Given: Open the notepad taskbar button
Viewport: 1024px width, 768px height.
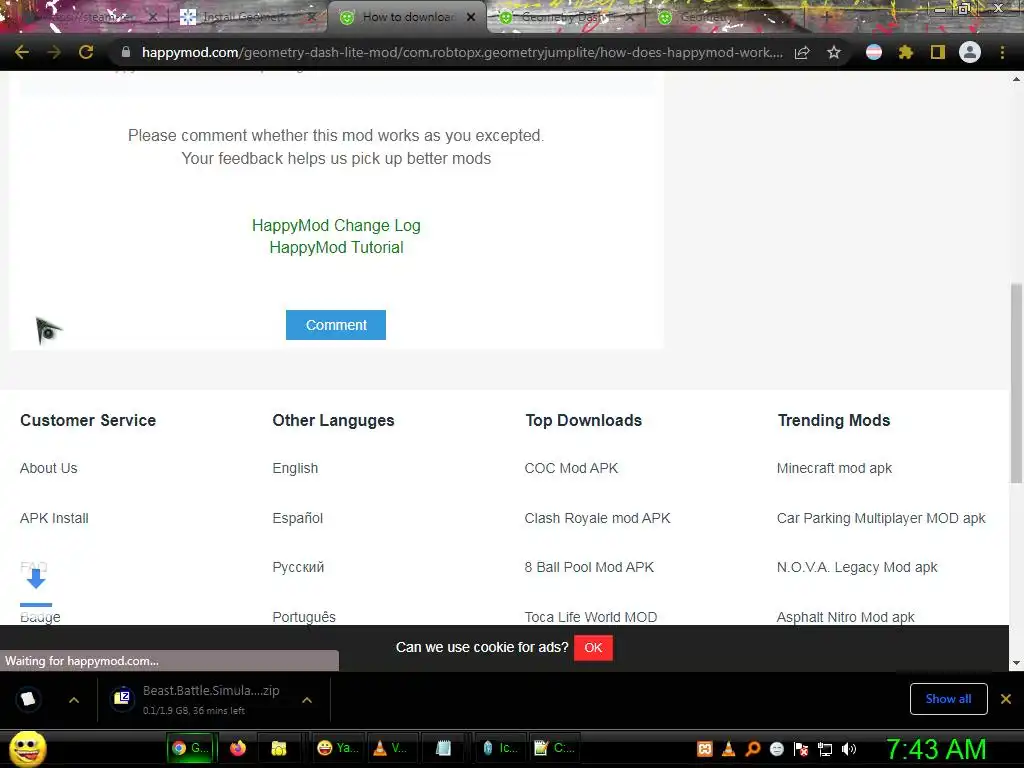Looking at the screenshot, I should tap(443, 748).
